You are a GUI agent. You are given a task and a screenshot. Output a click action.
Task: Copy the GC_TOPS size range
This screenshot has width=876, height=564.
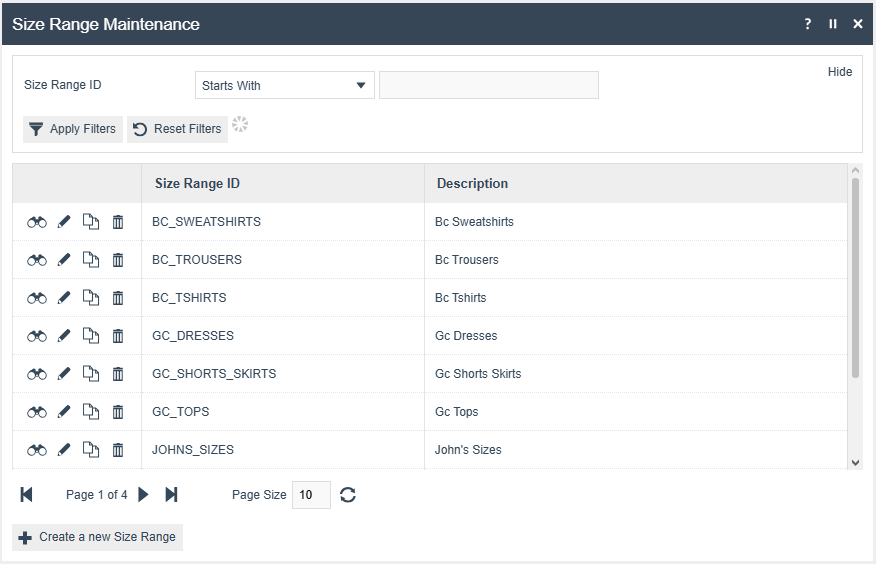pos(91,412)
